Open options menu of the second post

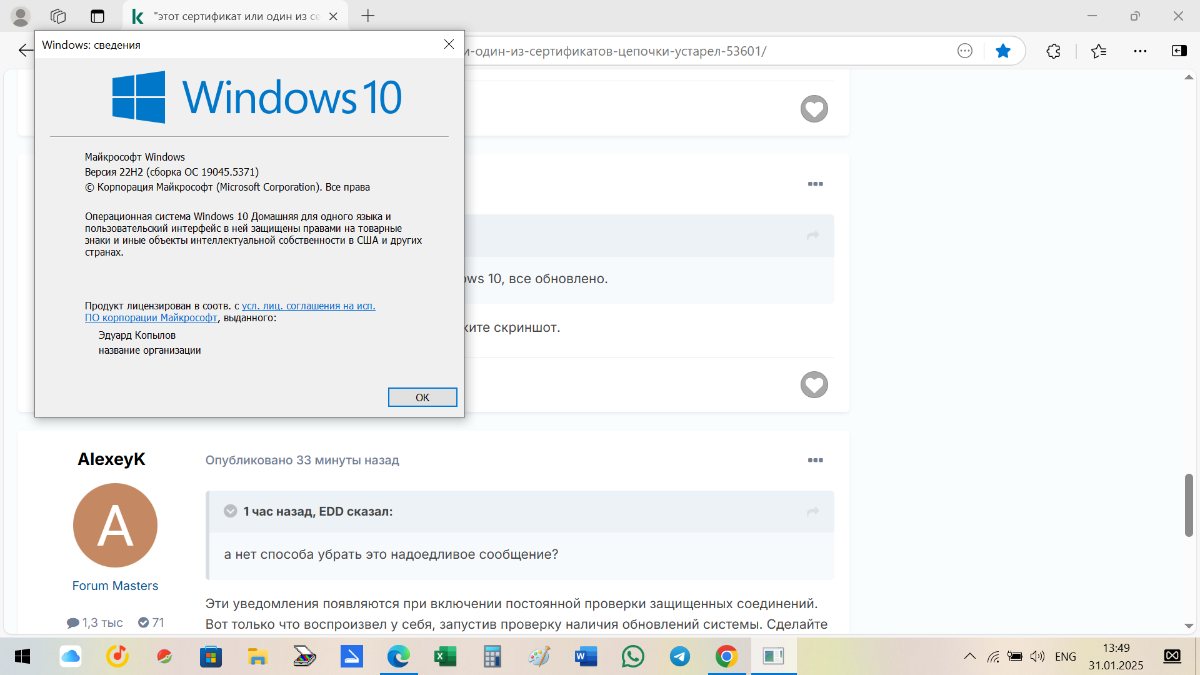(x=815, y=184)
